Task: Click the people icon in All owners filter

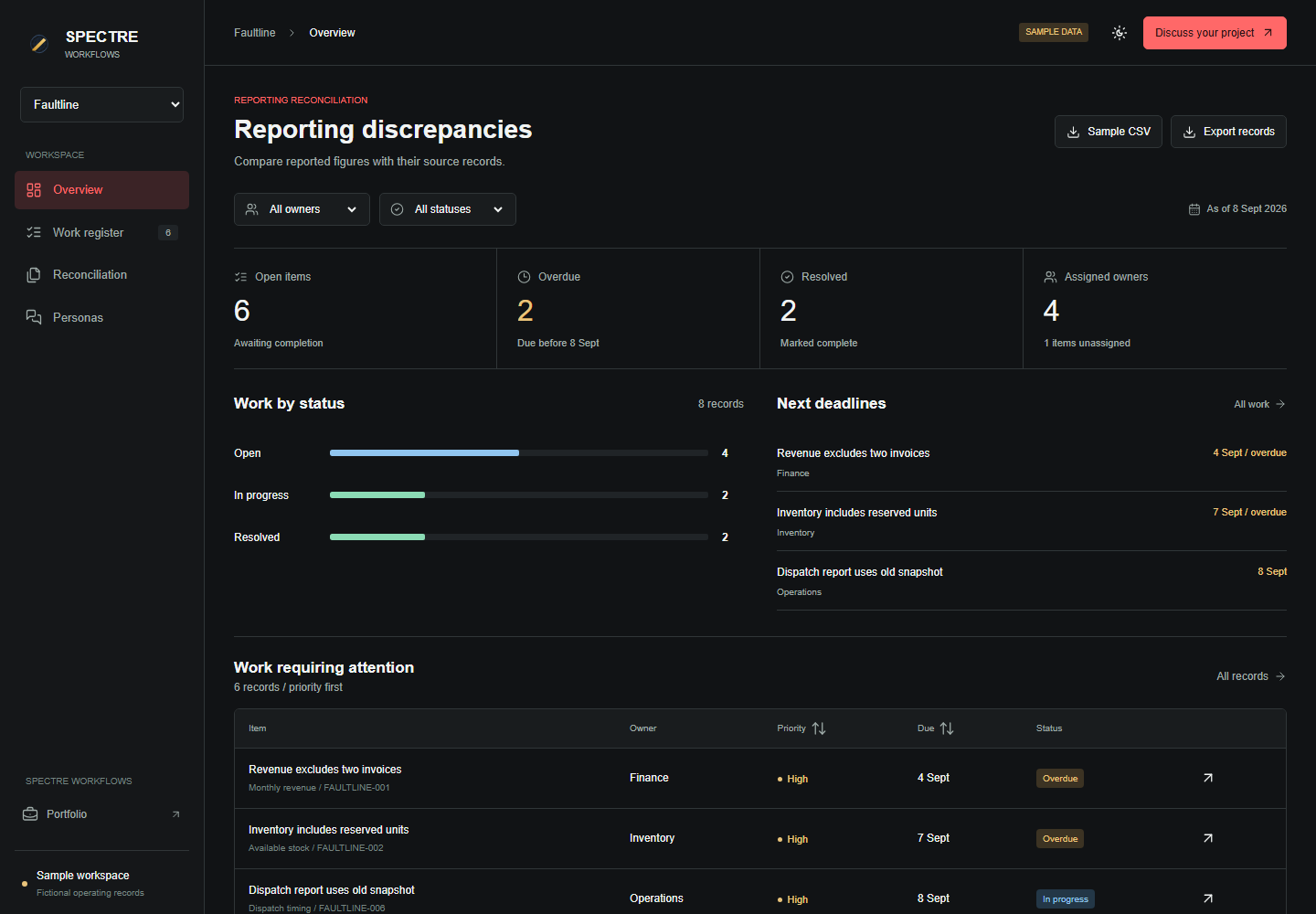Action: pyautogui.click(x=252, y=209)
